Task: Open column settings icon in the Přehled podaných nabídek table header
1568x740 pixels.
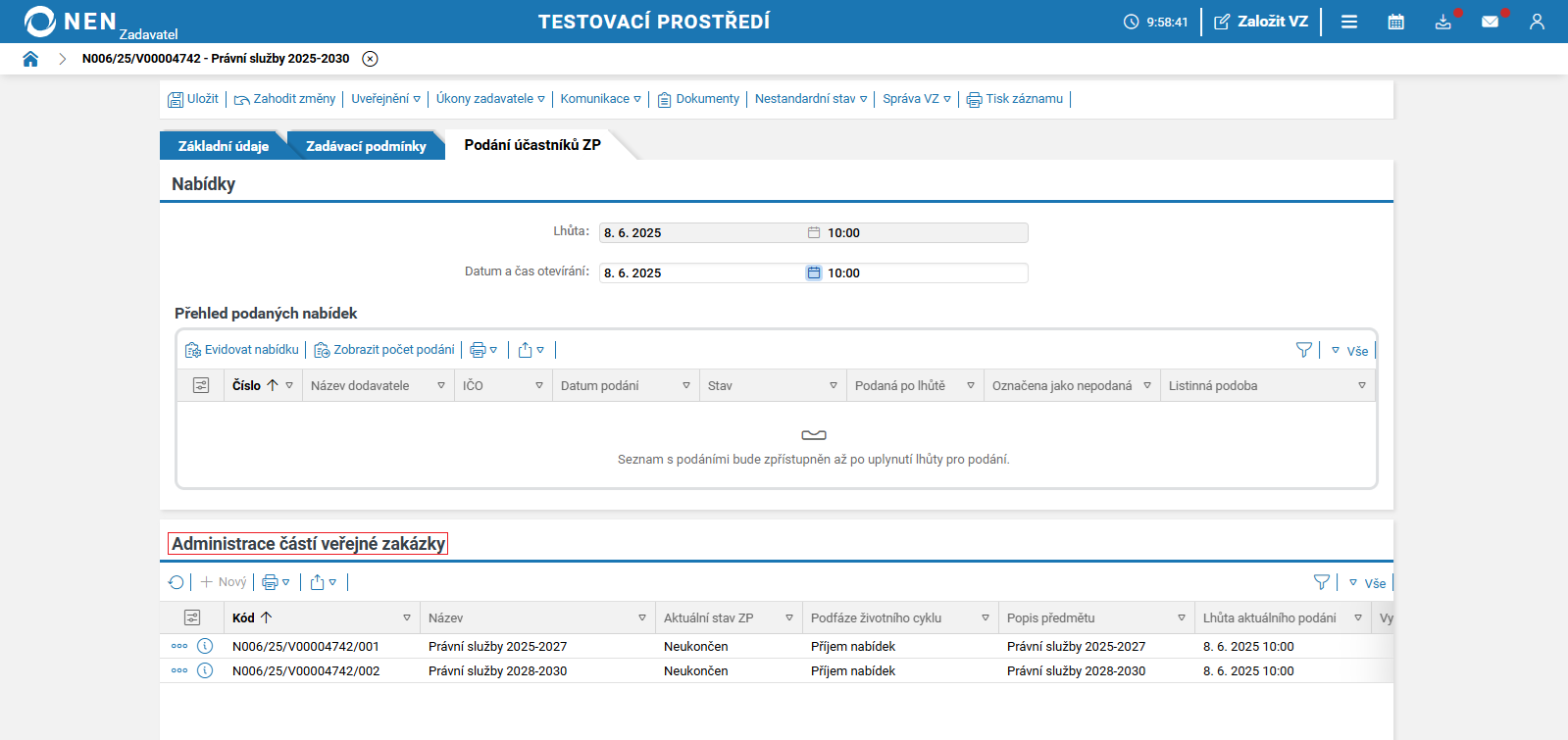Action: (x=201, y=385)
